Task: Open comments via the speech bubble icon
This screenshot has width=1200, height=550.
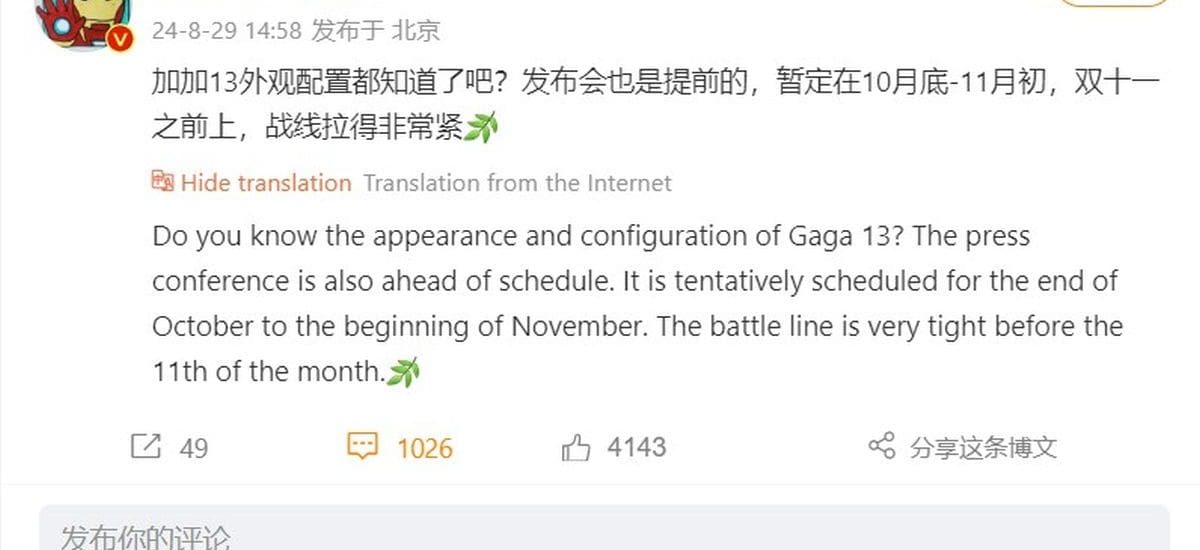Action: (362, 446)
